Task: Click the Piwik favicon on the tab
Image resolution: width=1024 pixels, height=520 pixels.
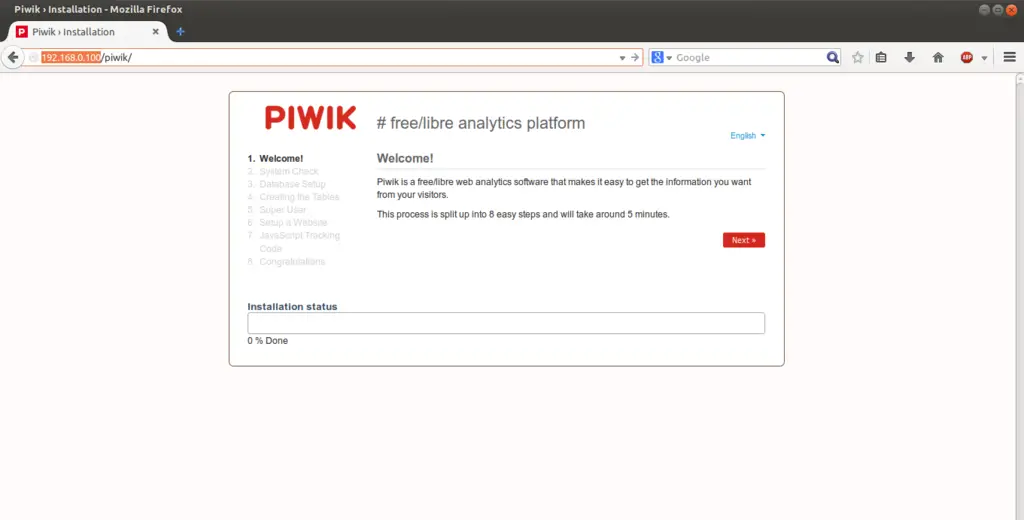Action: click(x=22, y=31)
